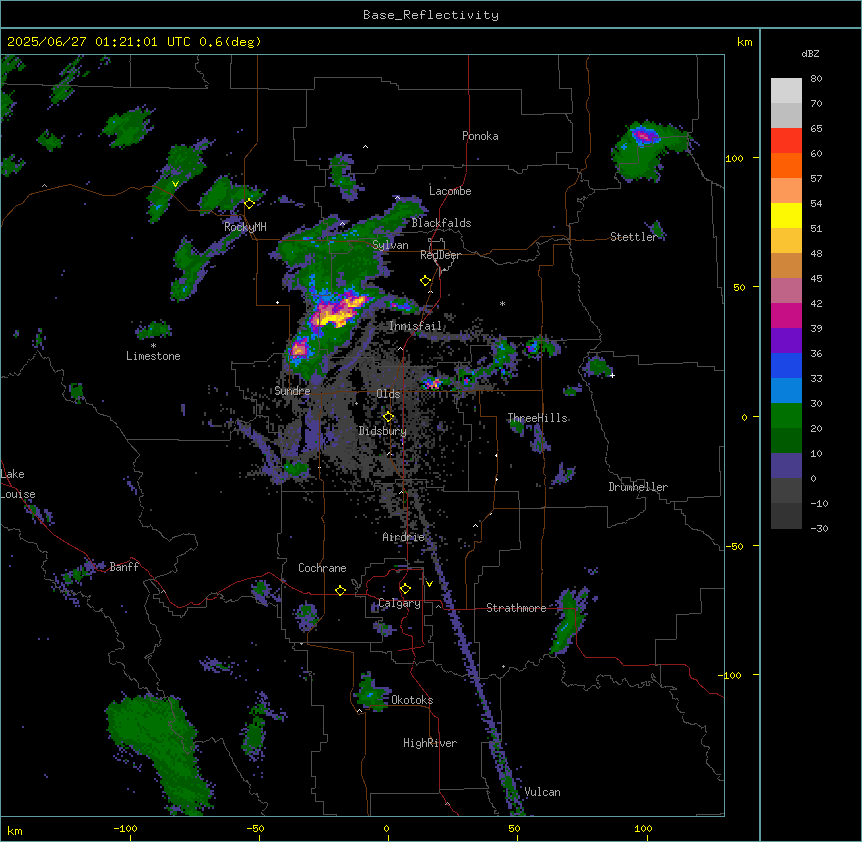
Task: Click the yellow station marker inside Calgary
Action: pos(405,589)
